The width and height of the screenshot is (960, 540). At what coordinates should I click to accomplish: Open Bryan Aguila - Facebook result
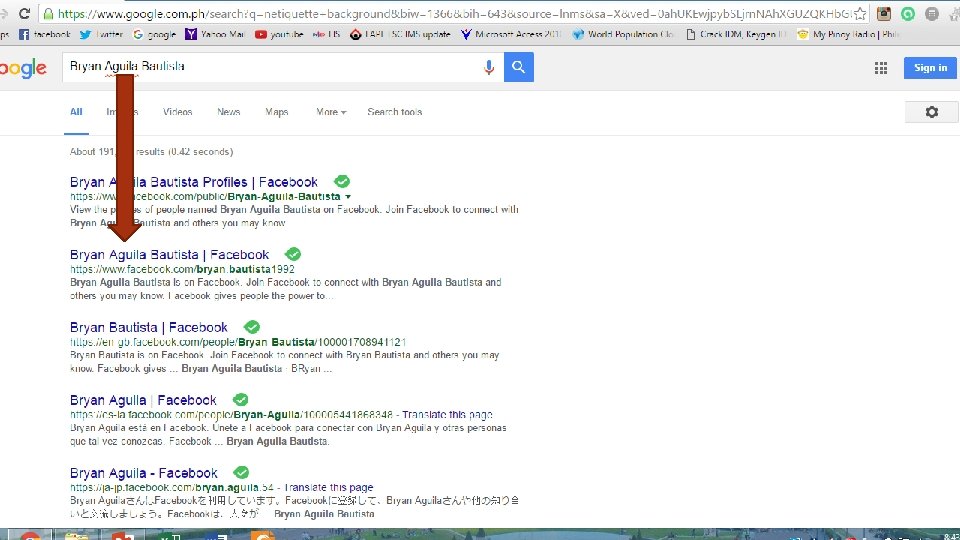pyautogui.click(x=143, y=473)
